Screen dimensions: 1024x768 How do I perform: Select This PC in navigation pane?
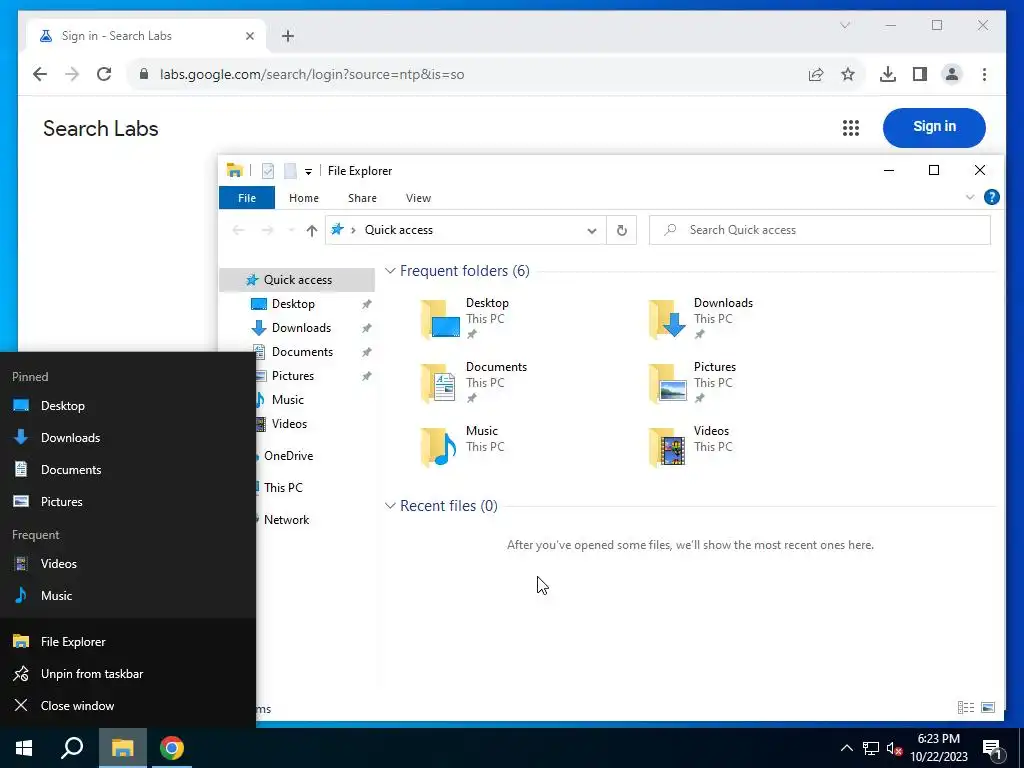(x=283, y=488)
